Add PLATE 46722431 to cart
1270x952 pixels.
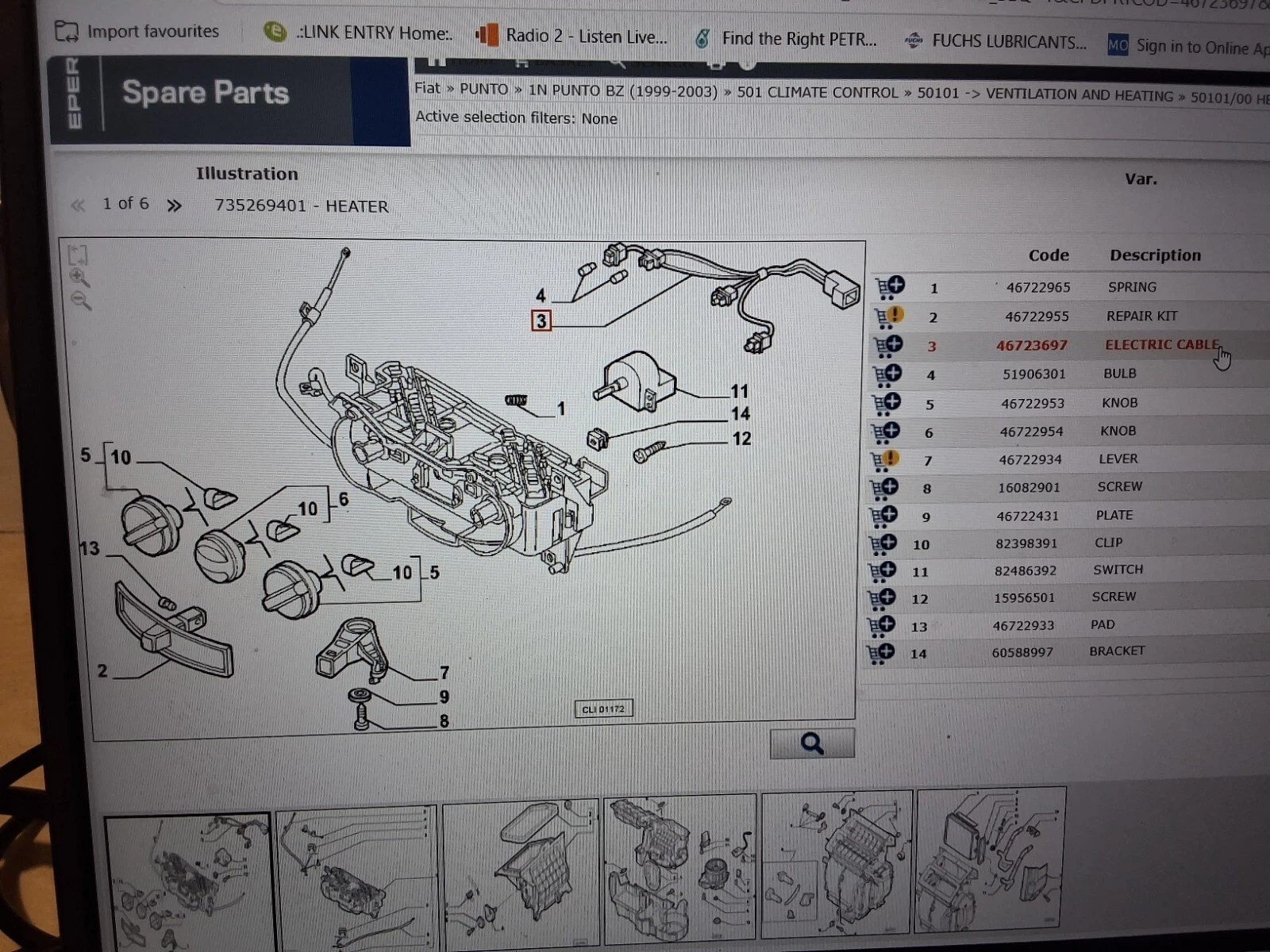[883, 516]
